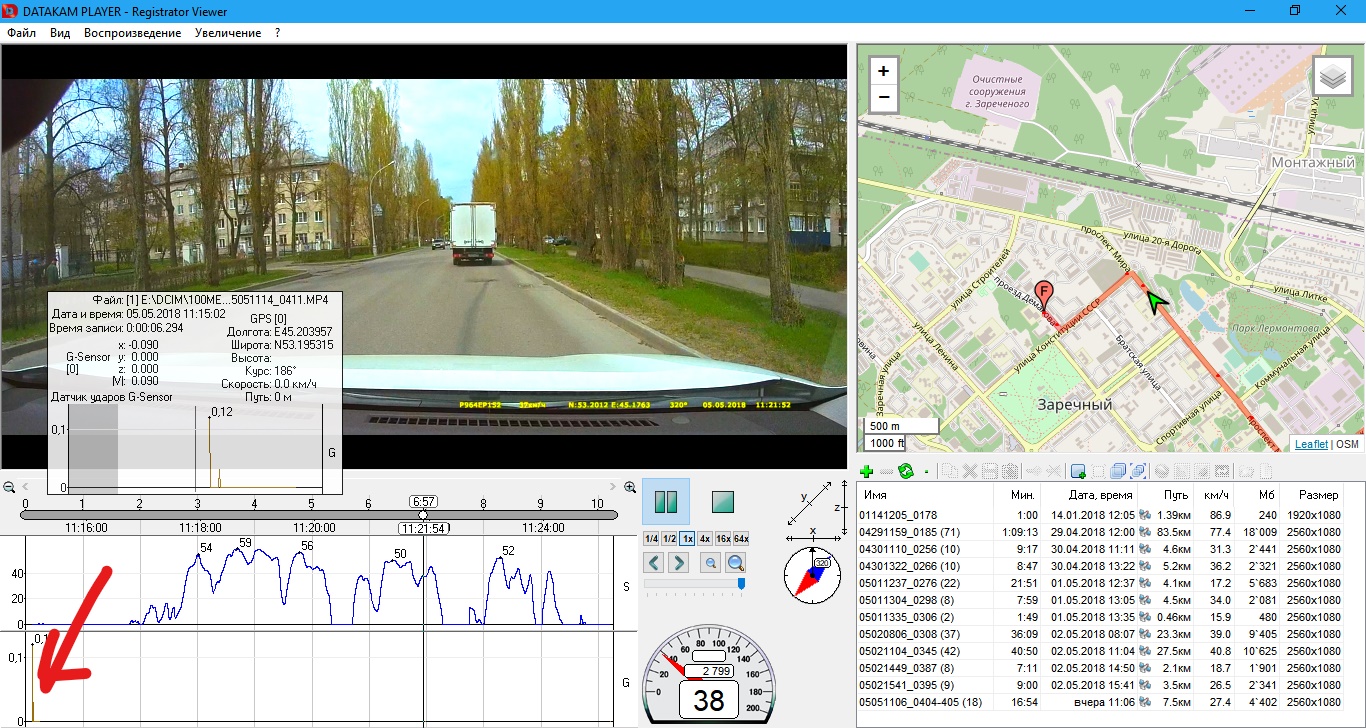Stop the video playback
This screenshot has height=728, width=1366.
coord(723,501)
